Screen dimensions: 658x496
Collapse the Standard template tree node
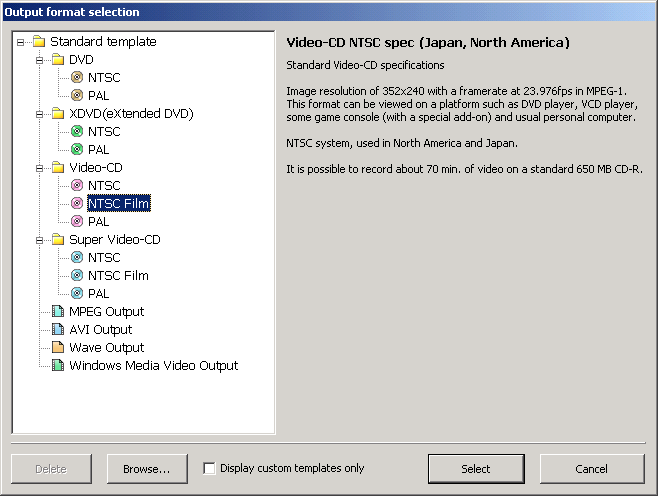21,42
